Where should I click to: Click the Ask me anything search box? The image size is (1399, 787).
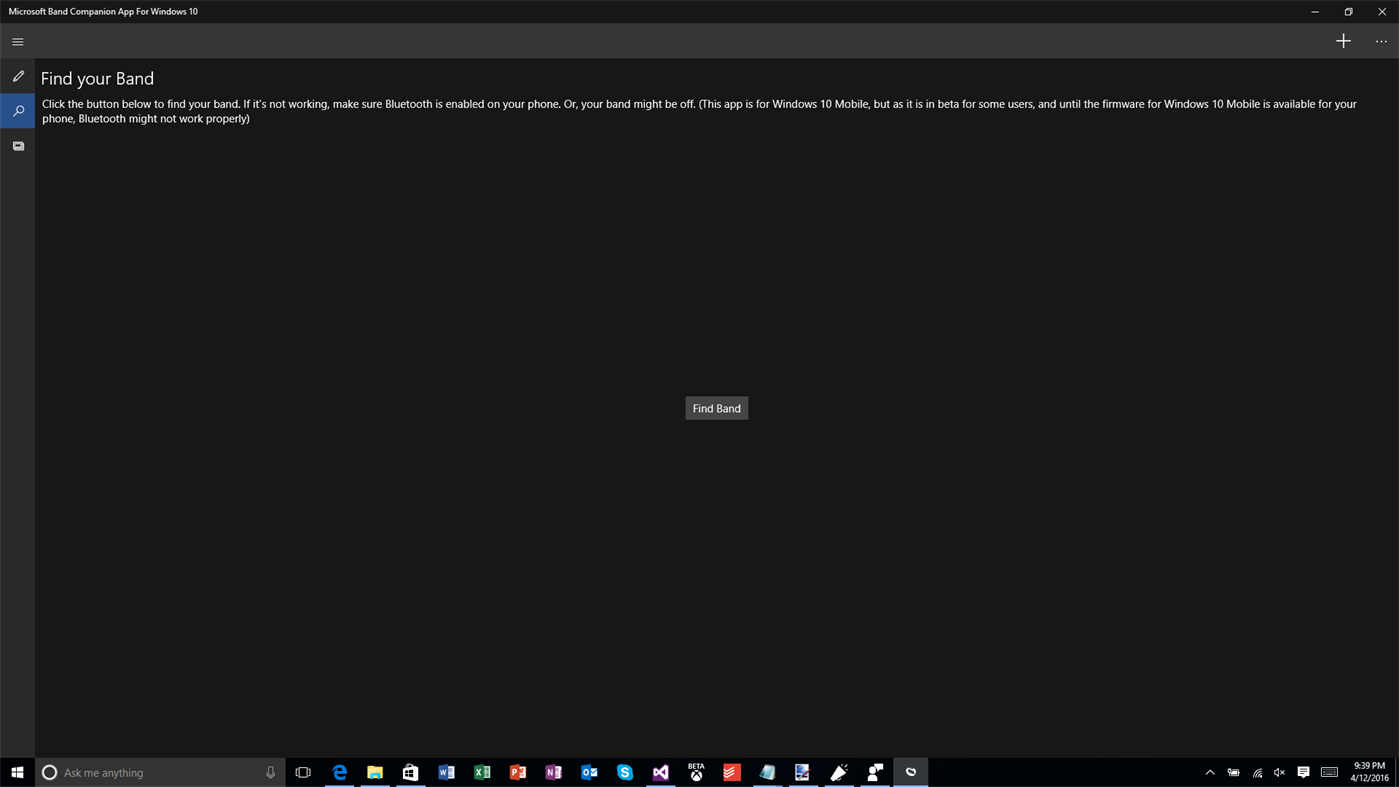159,772
